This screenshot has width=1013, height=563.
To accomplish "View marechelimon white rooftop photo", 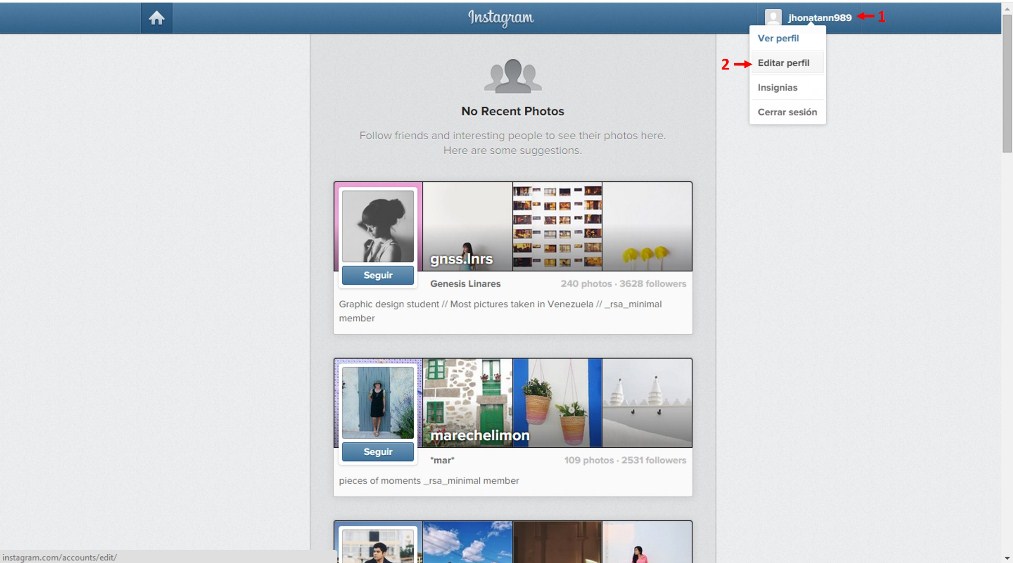I will [x=647, y=403].
